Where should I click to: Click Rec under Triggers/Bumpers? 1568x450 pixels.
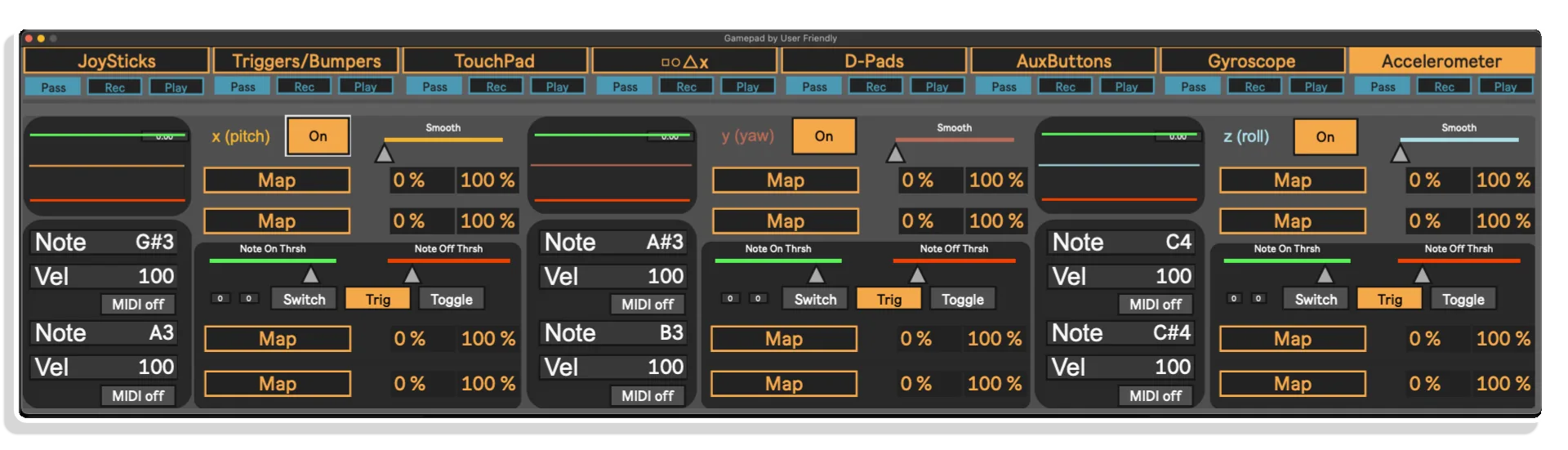pos(304,87)
